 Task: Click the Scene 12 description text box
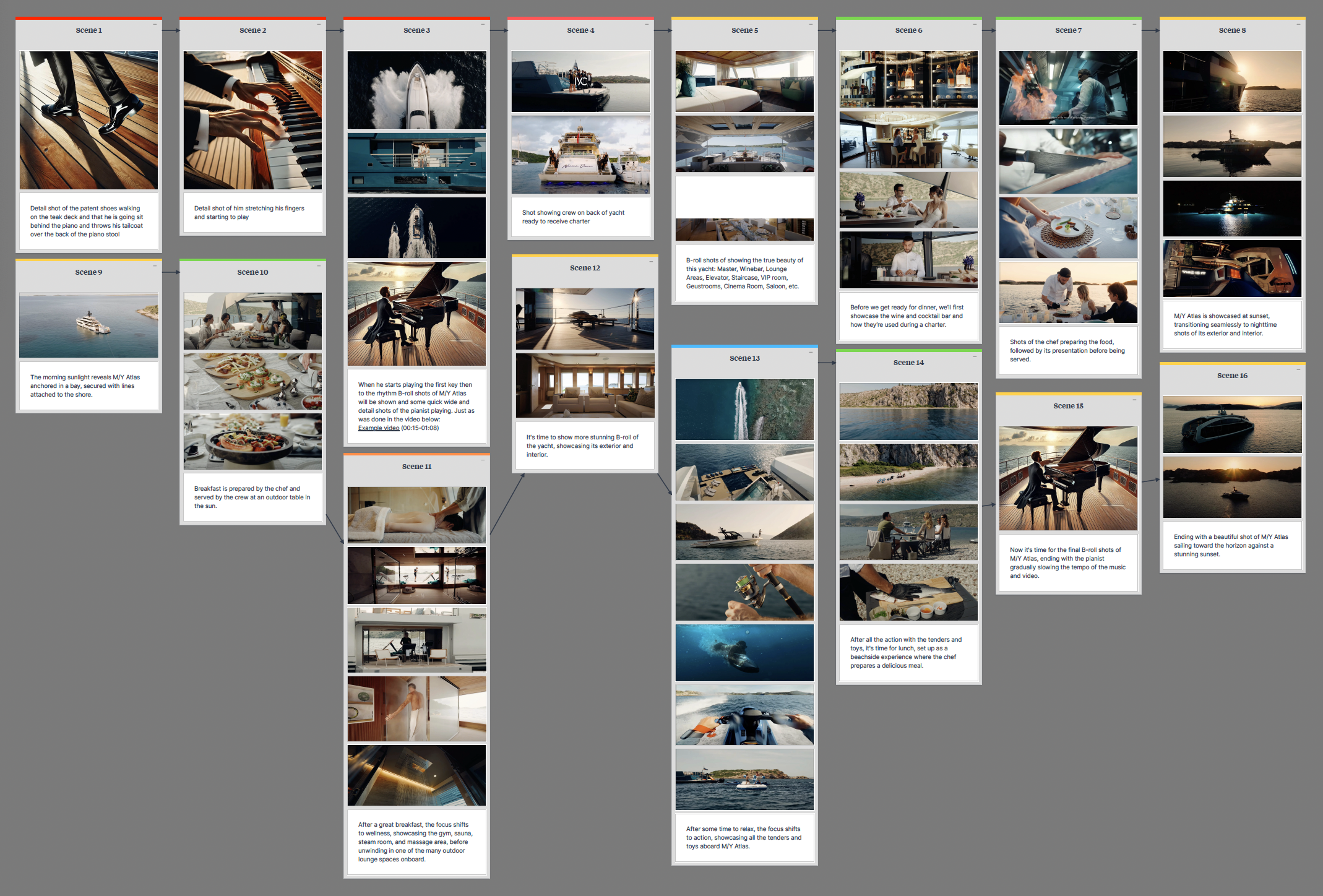(x=584, y=446)
